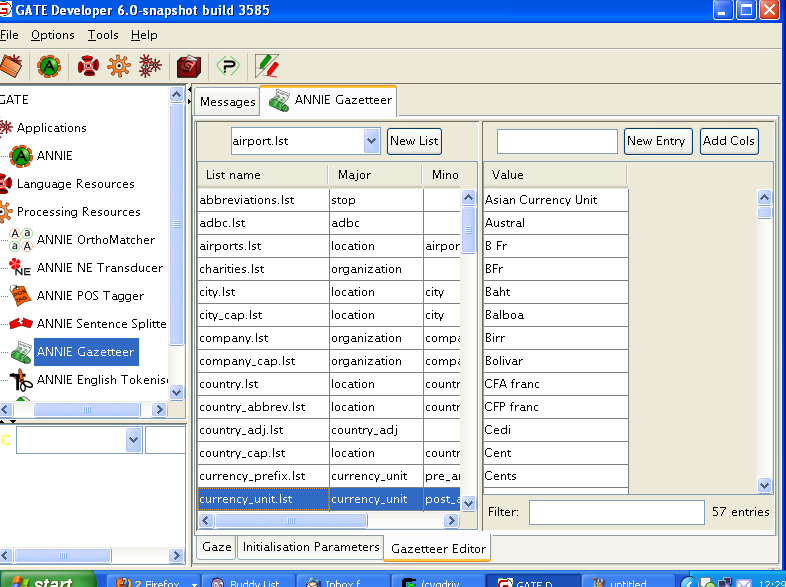Open the File menu
The width and height of the screenshot is (786, 587).
pyautogui.click(x=9, y=35)
